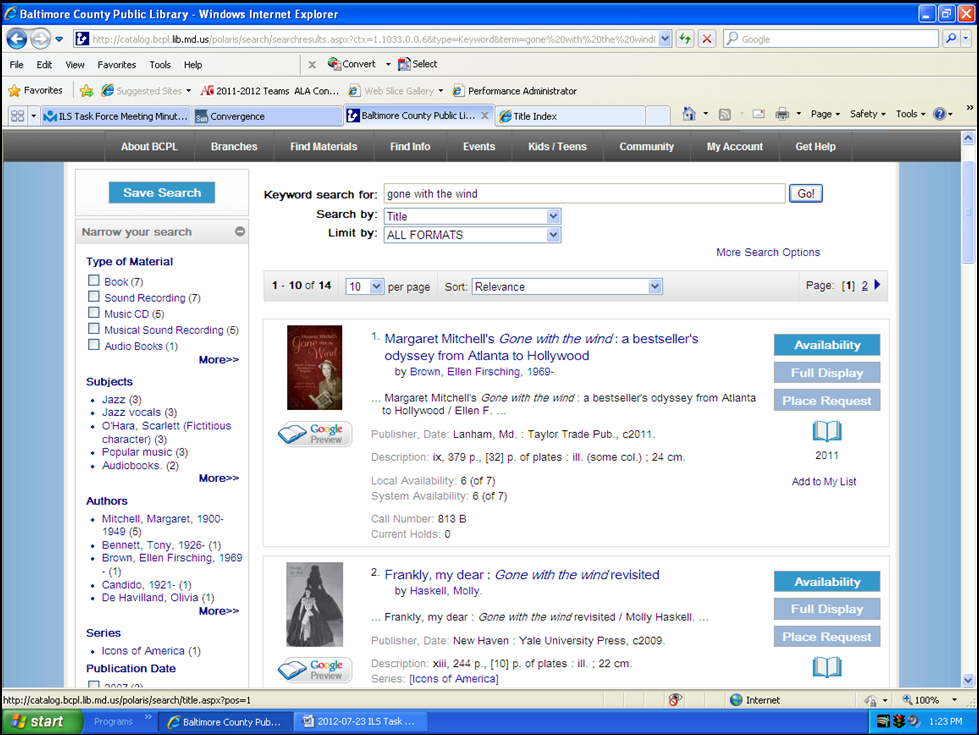
Task: Click the Go! search button
Action: tap(805, 194)
